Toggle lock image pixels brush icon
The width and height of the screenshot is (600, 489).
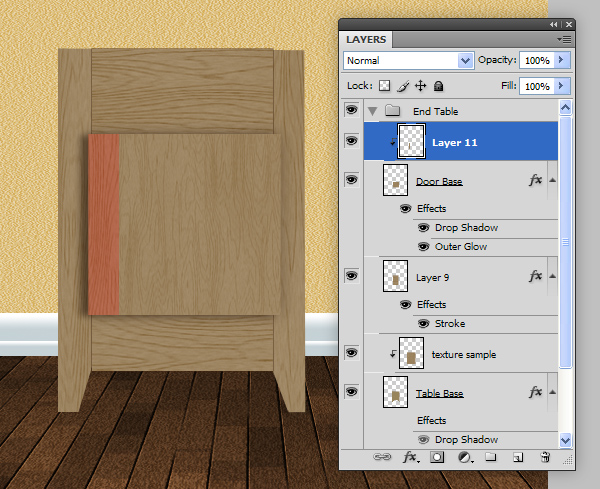402,87
